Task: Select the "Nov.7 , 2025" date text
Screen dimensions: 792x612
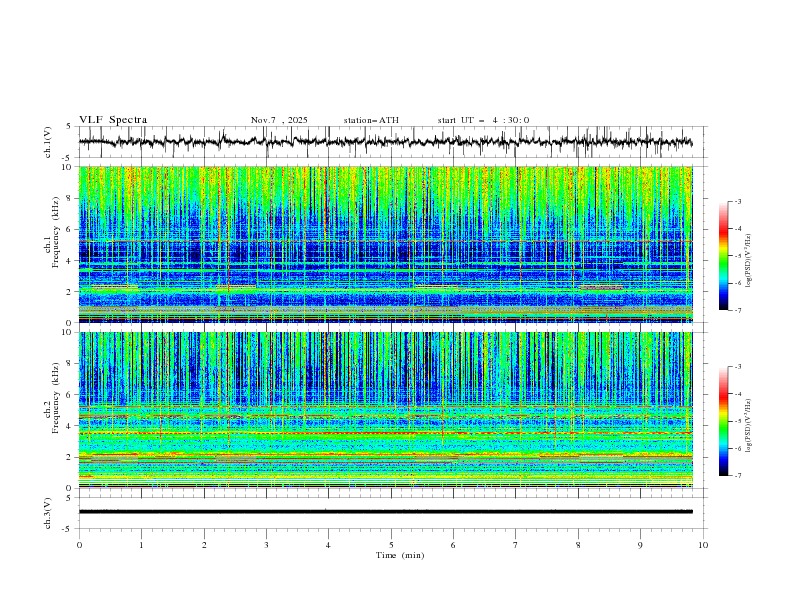Action: 279,120
